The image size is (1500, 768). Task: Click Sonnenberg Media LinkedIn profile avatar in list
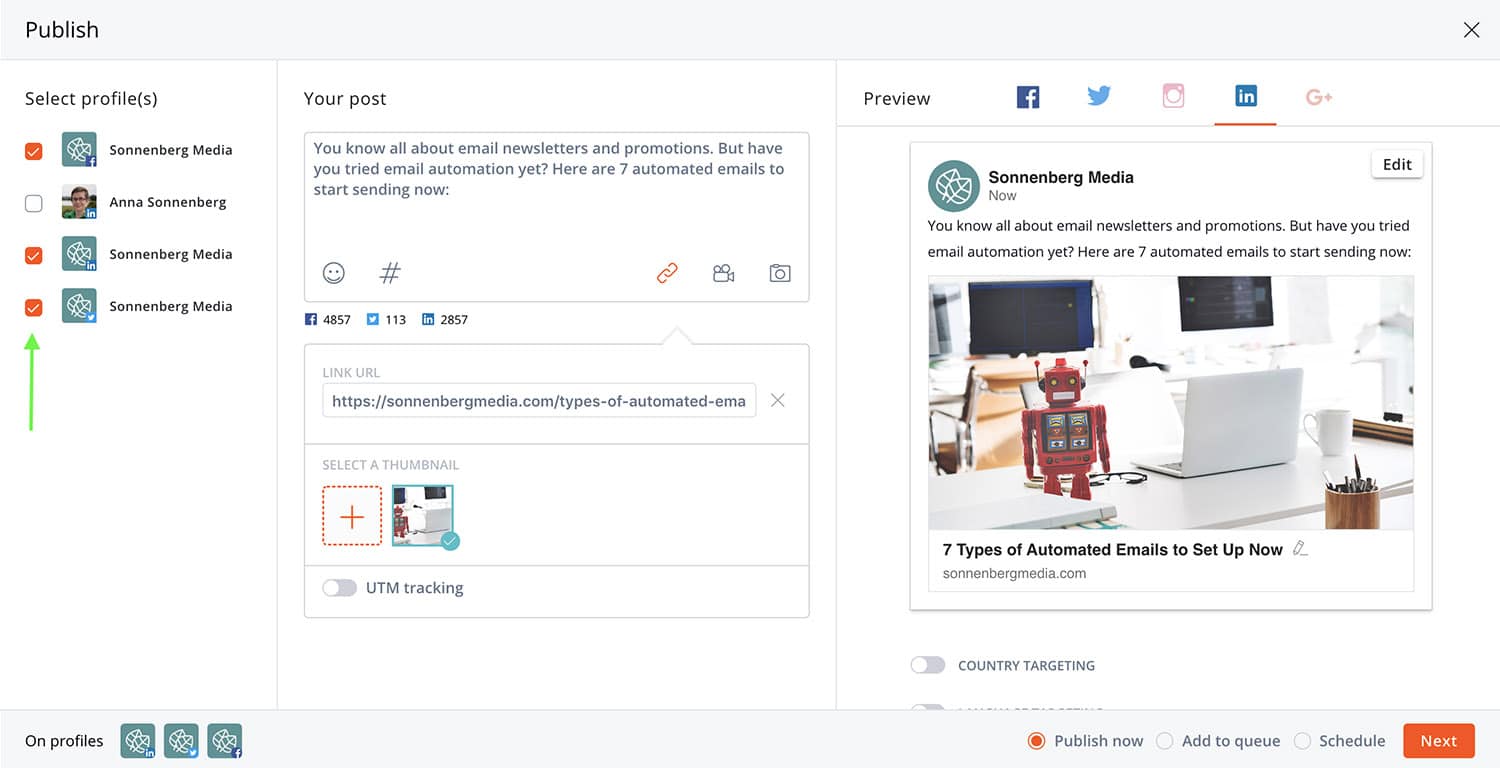[x=79, y=254]
